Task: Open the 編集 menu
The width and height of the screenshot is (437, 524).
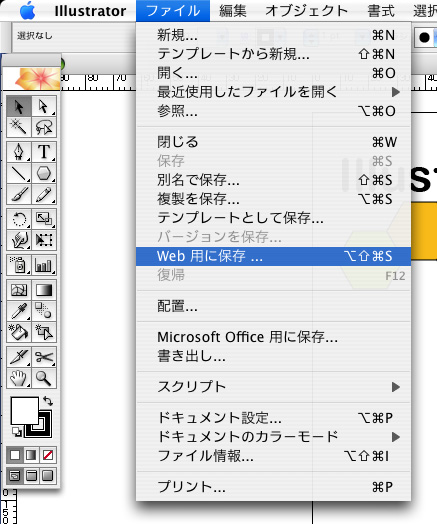Action: click(233, 11)
